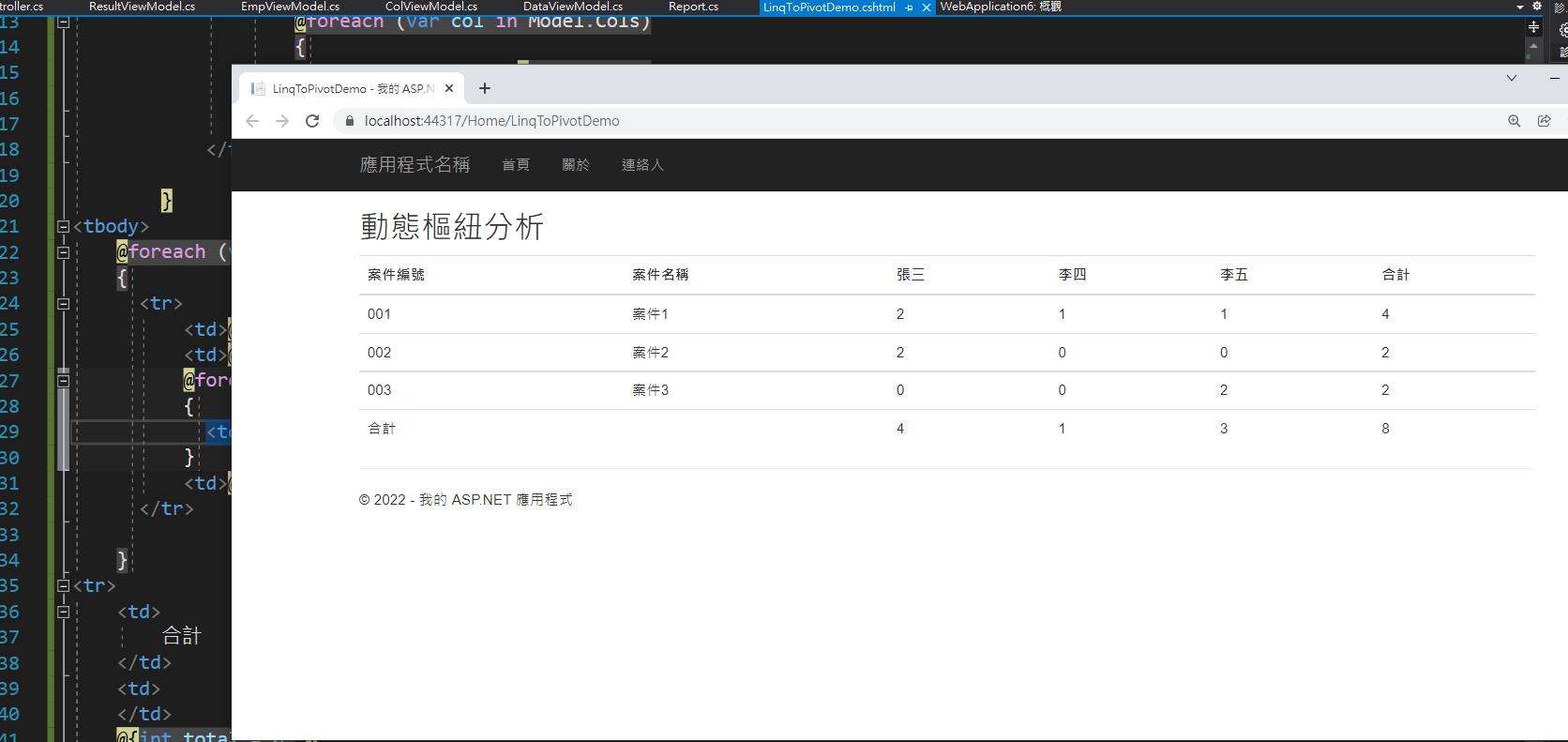Click the 連絡人 navigation link
The width and height of the screenshot is (1568, 742).
(x=641, y=165)
